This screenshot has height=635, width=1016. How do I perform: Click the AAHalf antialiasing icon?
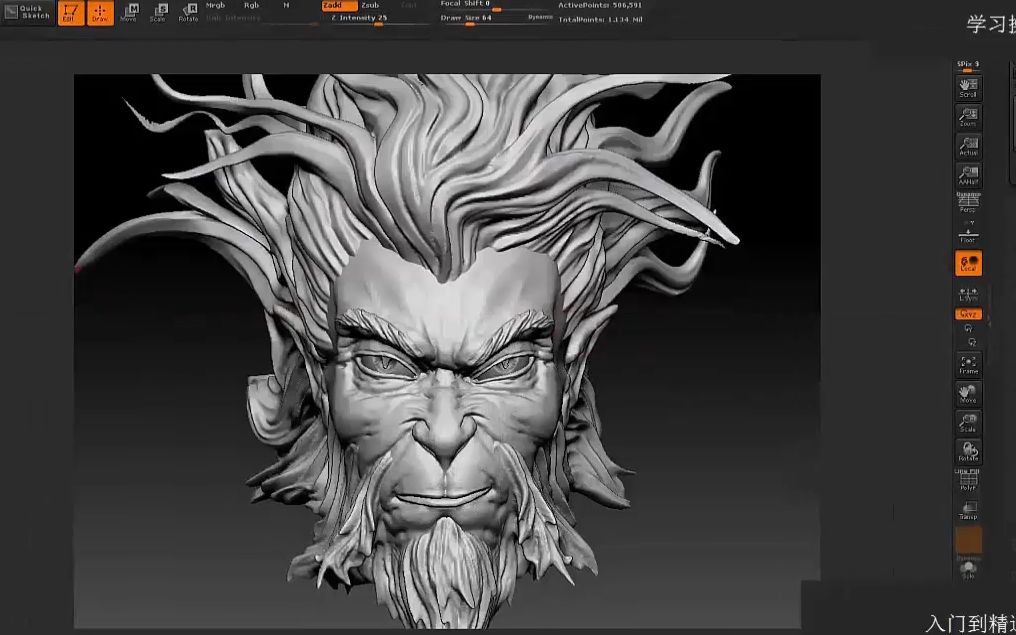pos(968,176)
